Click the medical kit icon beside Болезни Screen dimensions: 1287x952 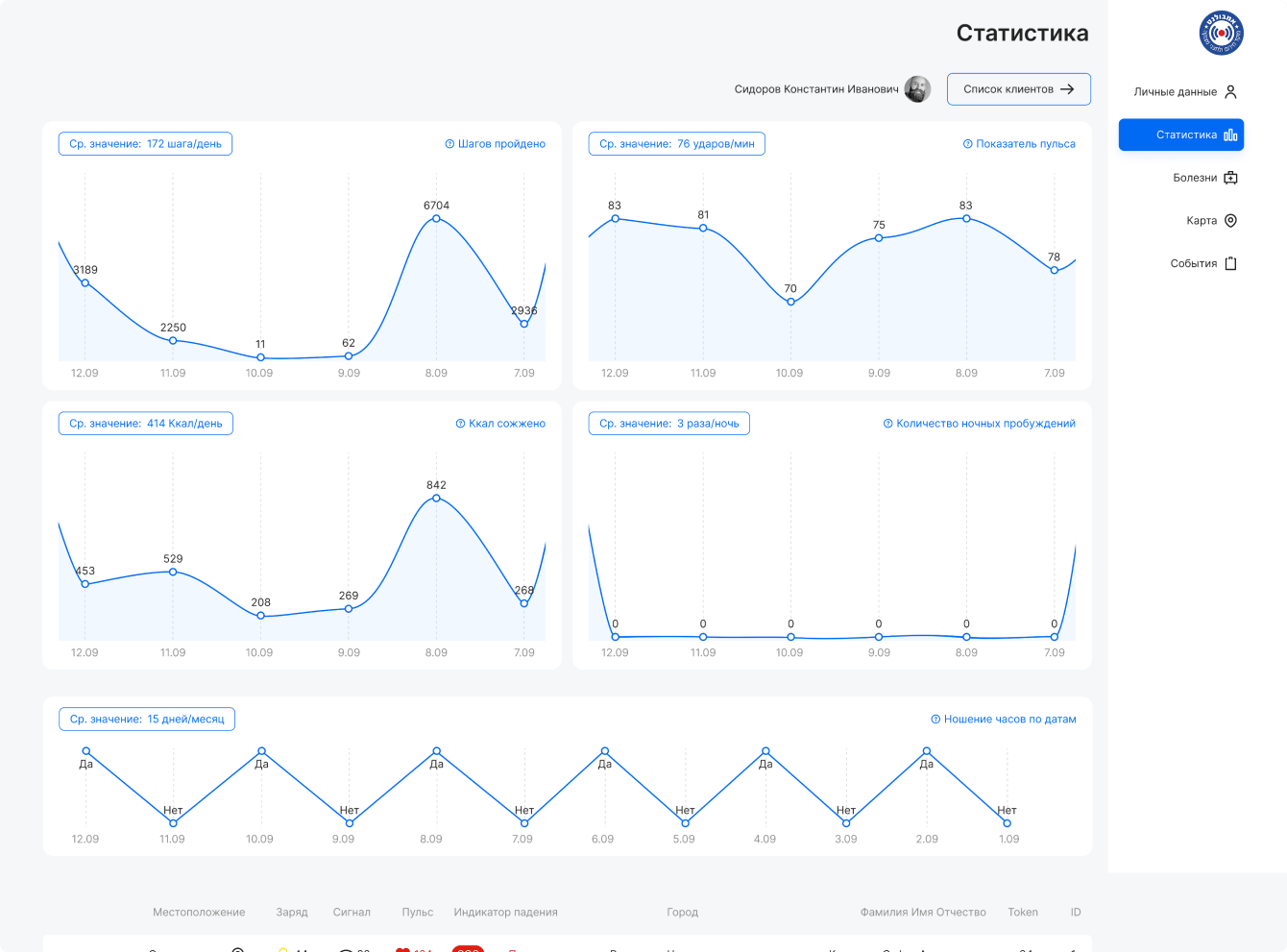(x=1230, y=178)
